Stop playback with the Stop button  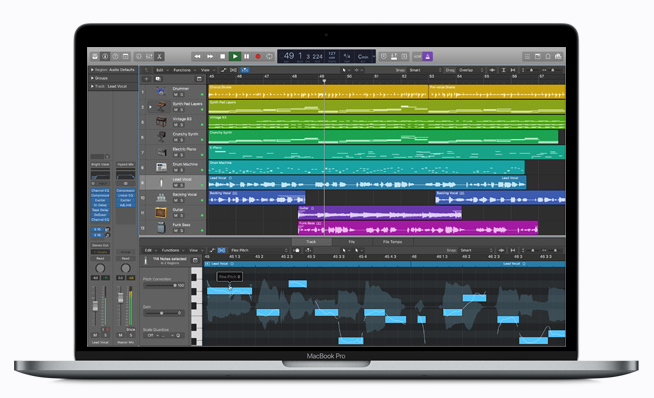(222, 56)
